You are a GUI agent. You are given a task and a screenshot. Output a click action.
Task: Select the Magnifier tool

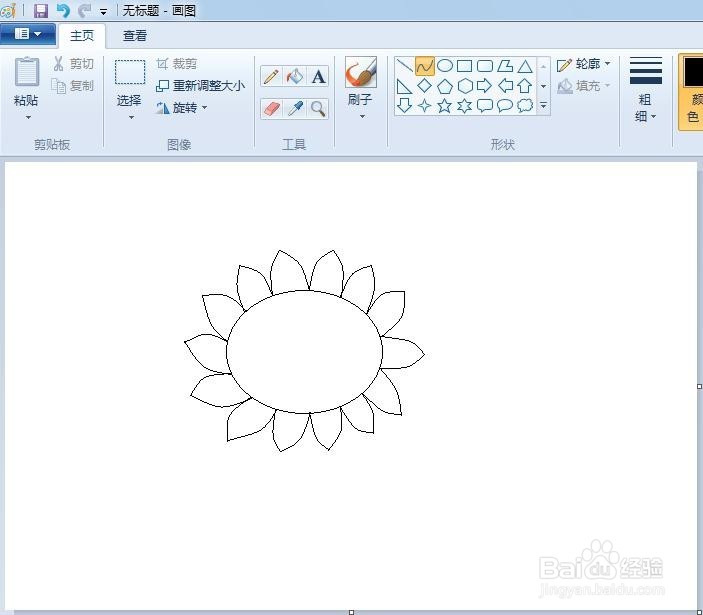coord(318,109)
